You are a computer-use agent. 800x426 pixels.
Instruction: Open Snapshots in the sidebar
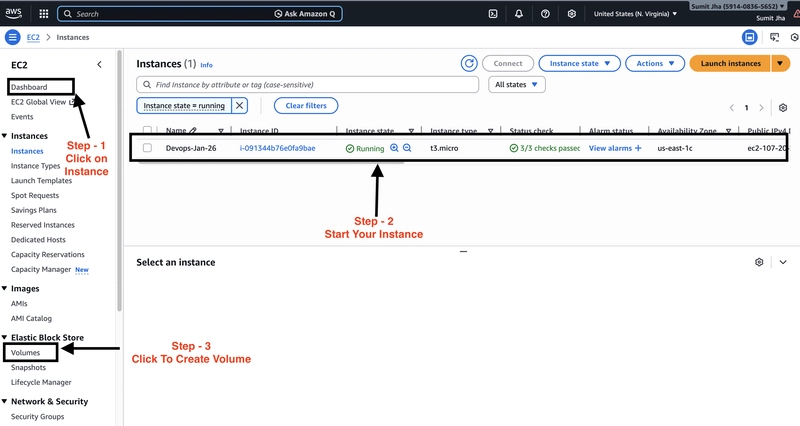tap(29, 367)
